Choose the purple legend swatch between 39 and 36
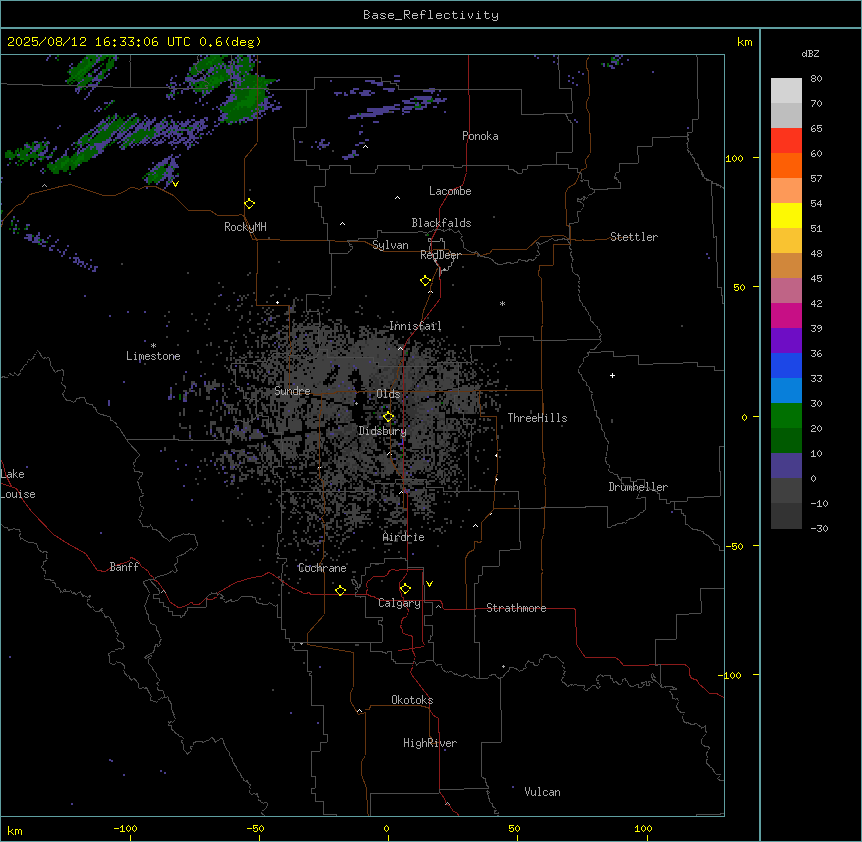Screen dimensions: 862x842 (x=786, y=341)
